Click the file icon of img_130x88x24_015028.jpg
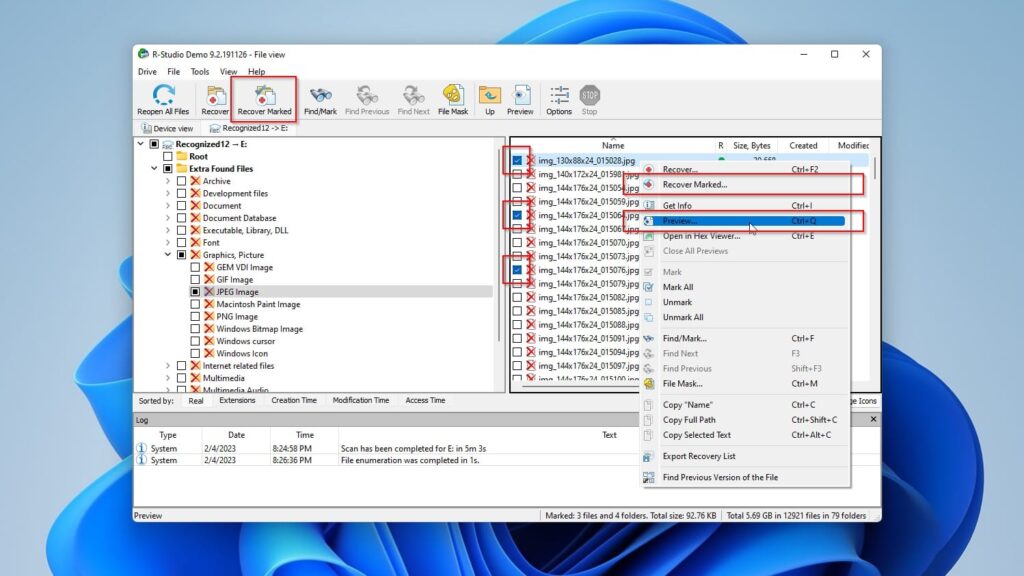1024x576 pixels. click(x=531, y=160)
